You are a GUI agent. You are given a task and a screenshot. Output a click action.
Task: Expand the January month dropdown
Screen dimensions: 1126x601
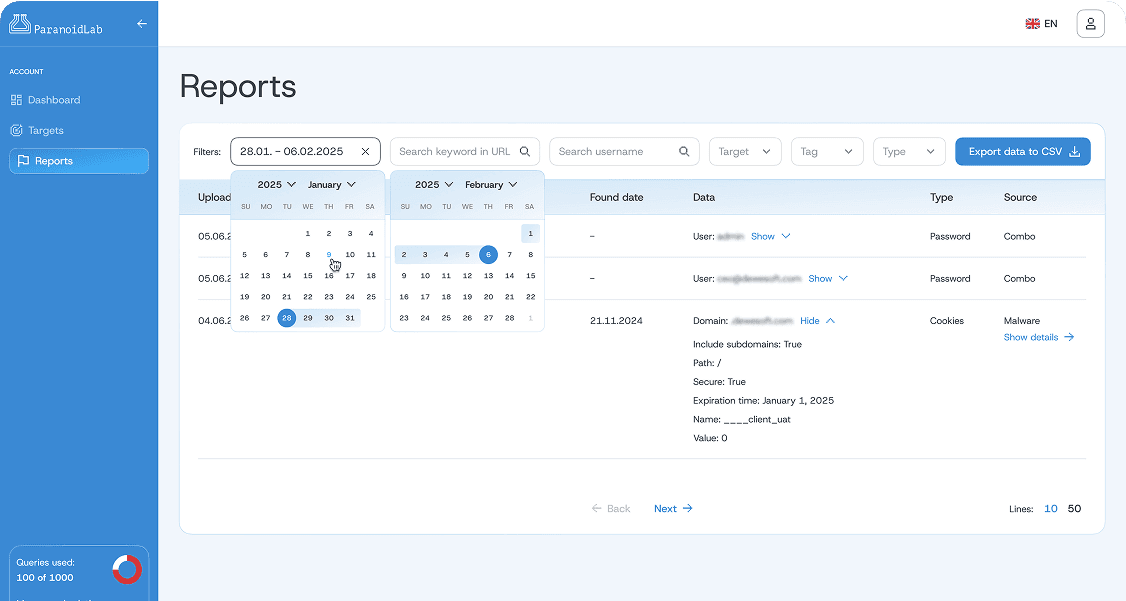coord(332,185)
